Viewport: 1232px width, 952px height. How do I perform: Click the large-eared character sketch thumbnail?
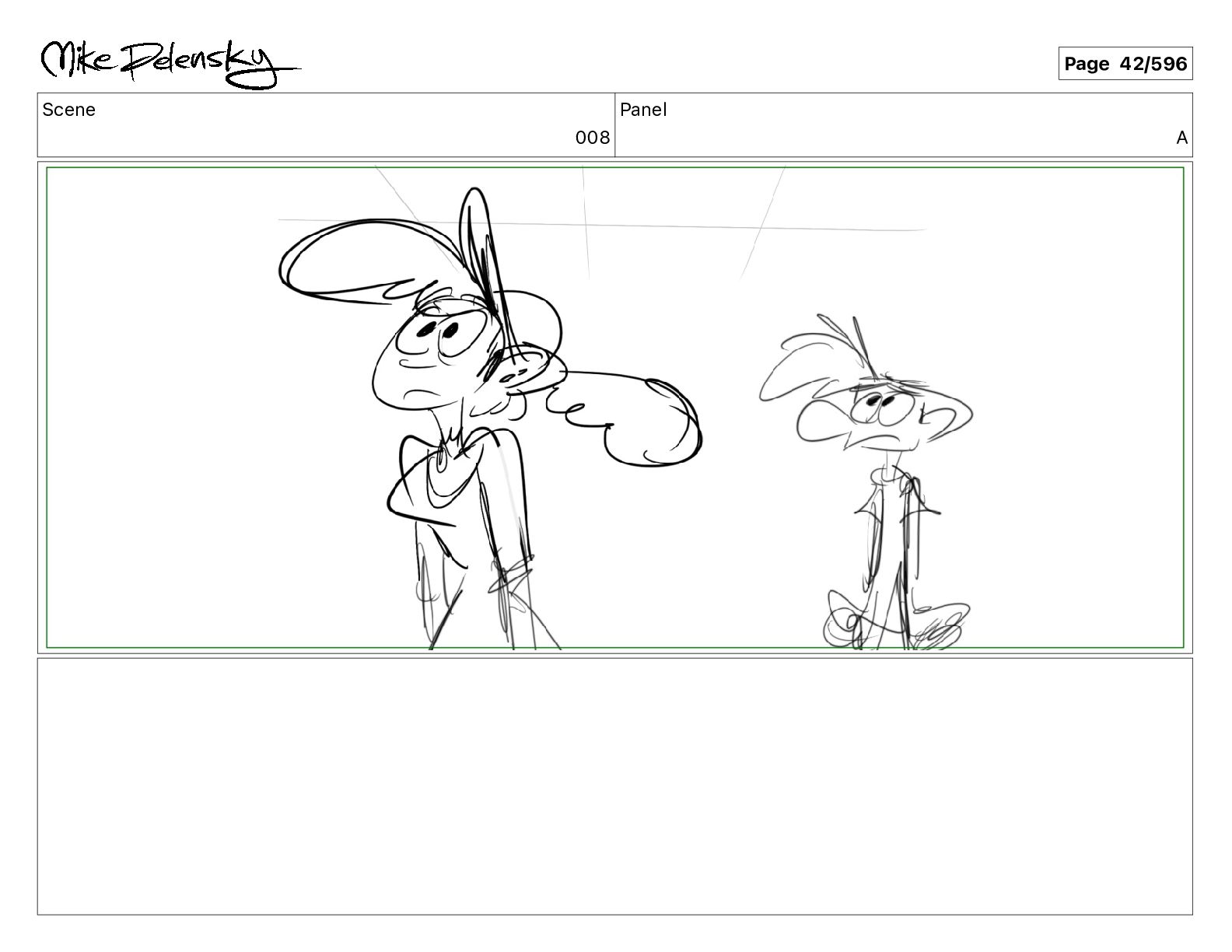[490, 418]
